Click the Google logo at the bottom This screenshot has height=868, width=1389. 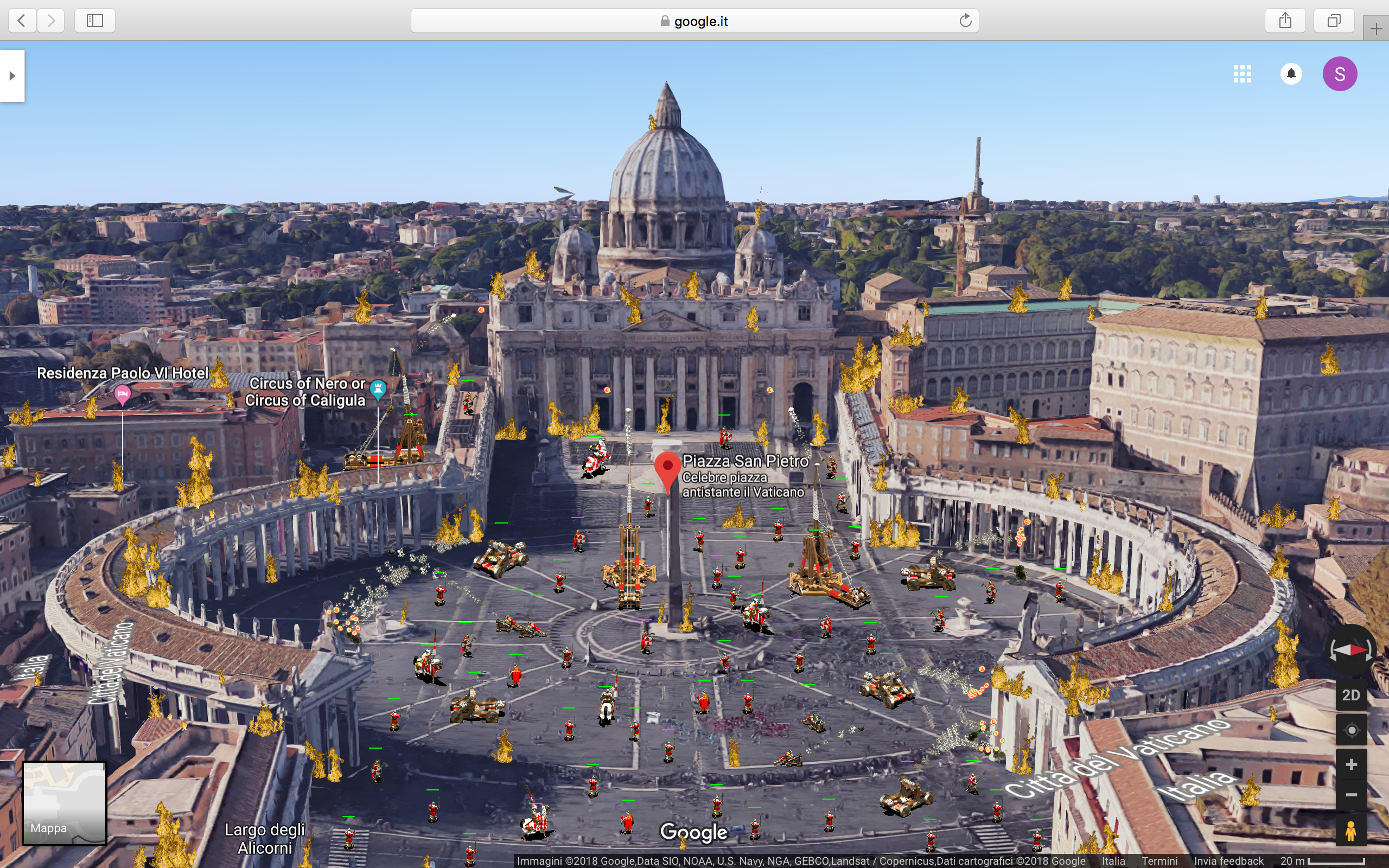point(693,832)
